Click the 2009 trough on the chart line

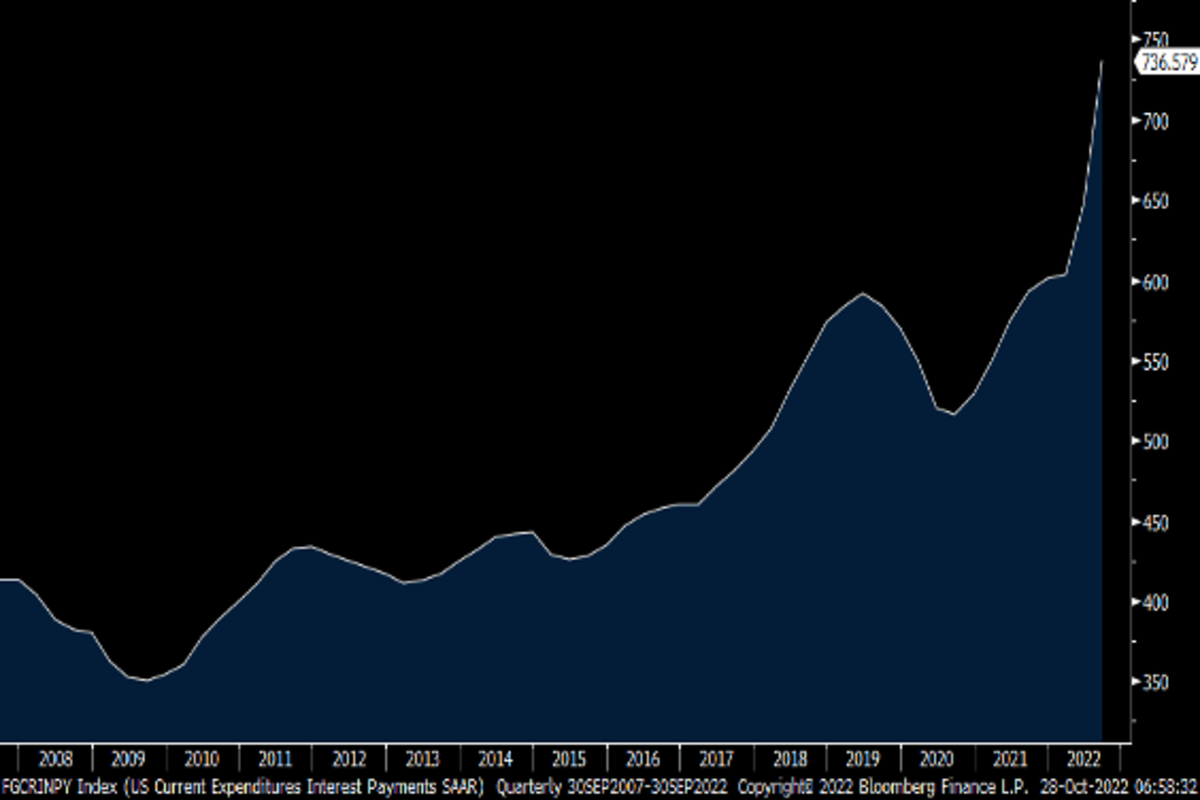point(146,680)
